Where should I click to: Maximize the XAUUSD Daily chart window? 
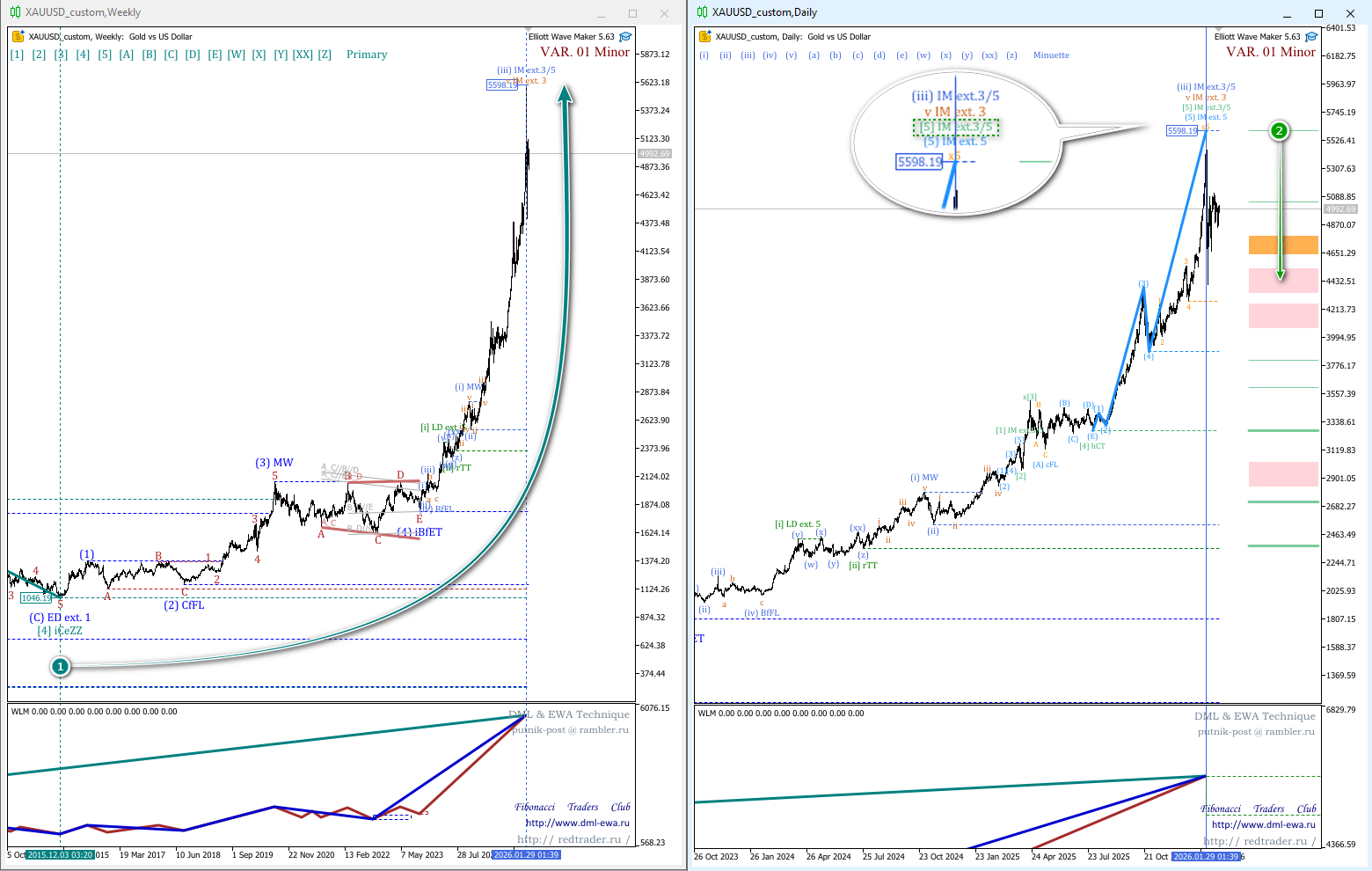pyautogui.click(x=1318, y=13)
